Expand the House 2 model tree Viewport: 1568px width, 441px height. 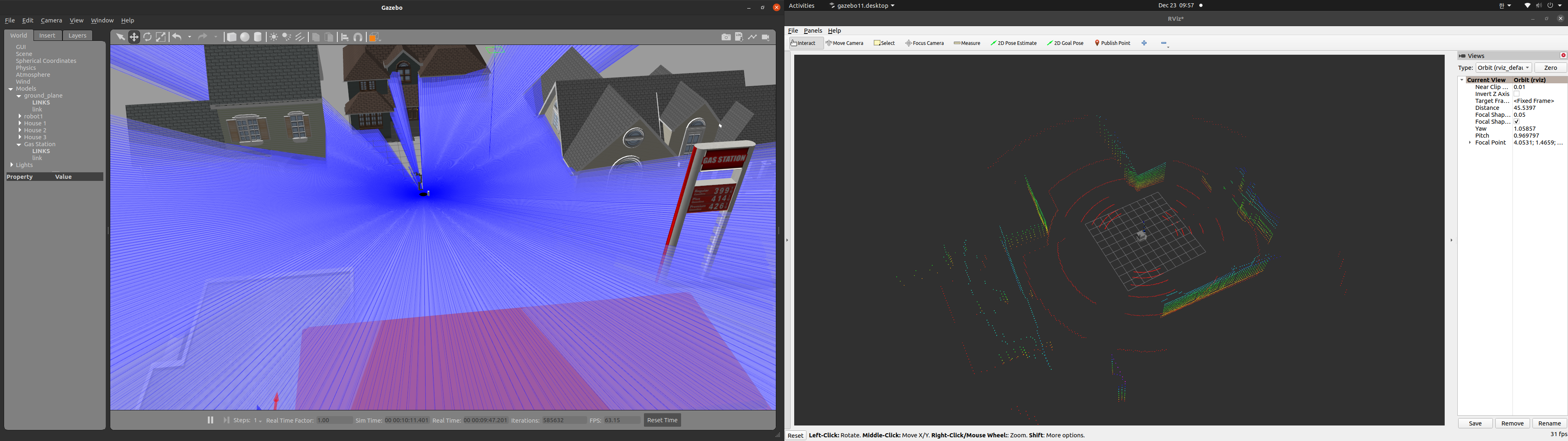point(20,130)
